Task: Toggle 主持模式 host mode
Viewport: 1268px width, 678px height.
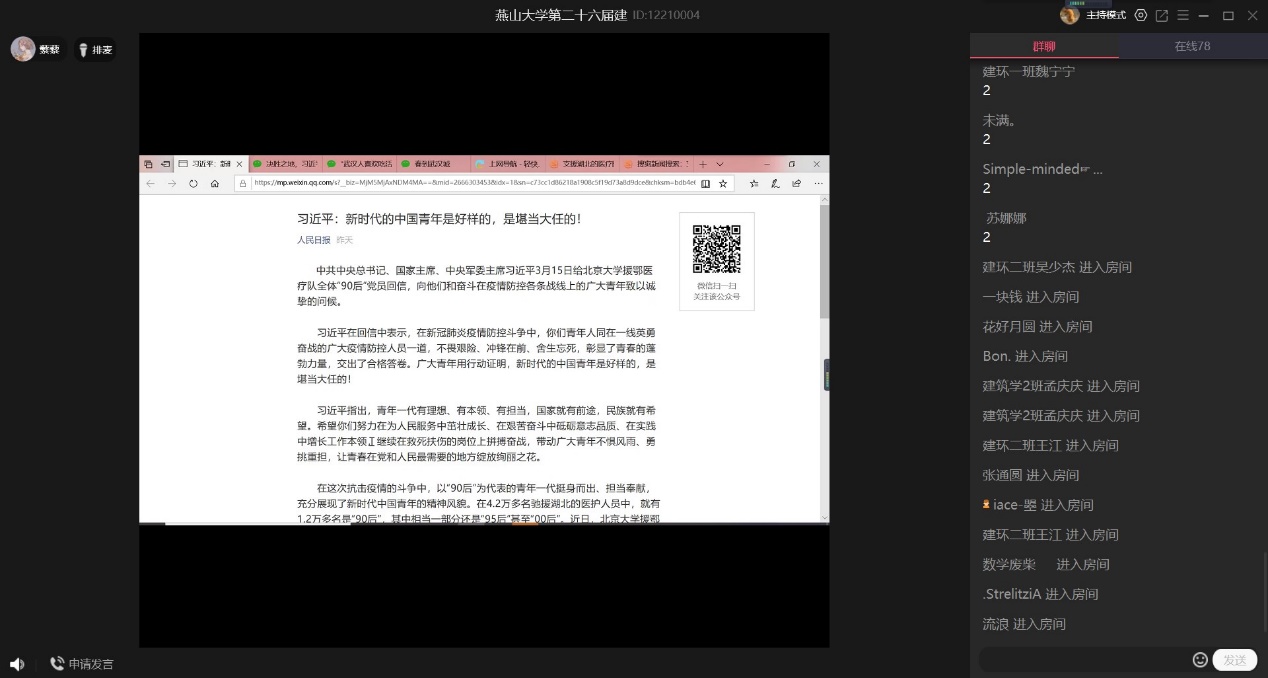Action: (1105, 15)
